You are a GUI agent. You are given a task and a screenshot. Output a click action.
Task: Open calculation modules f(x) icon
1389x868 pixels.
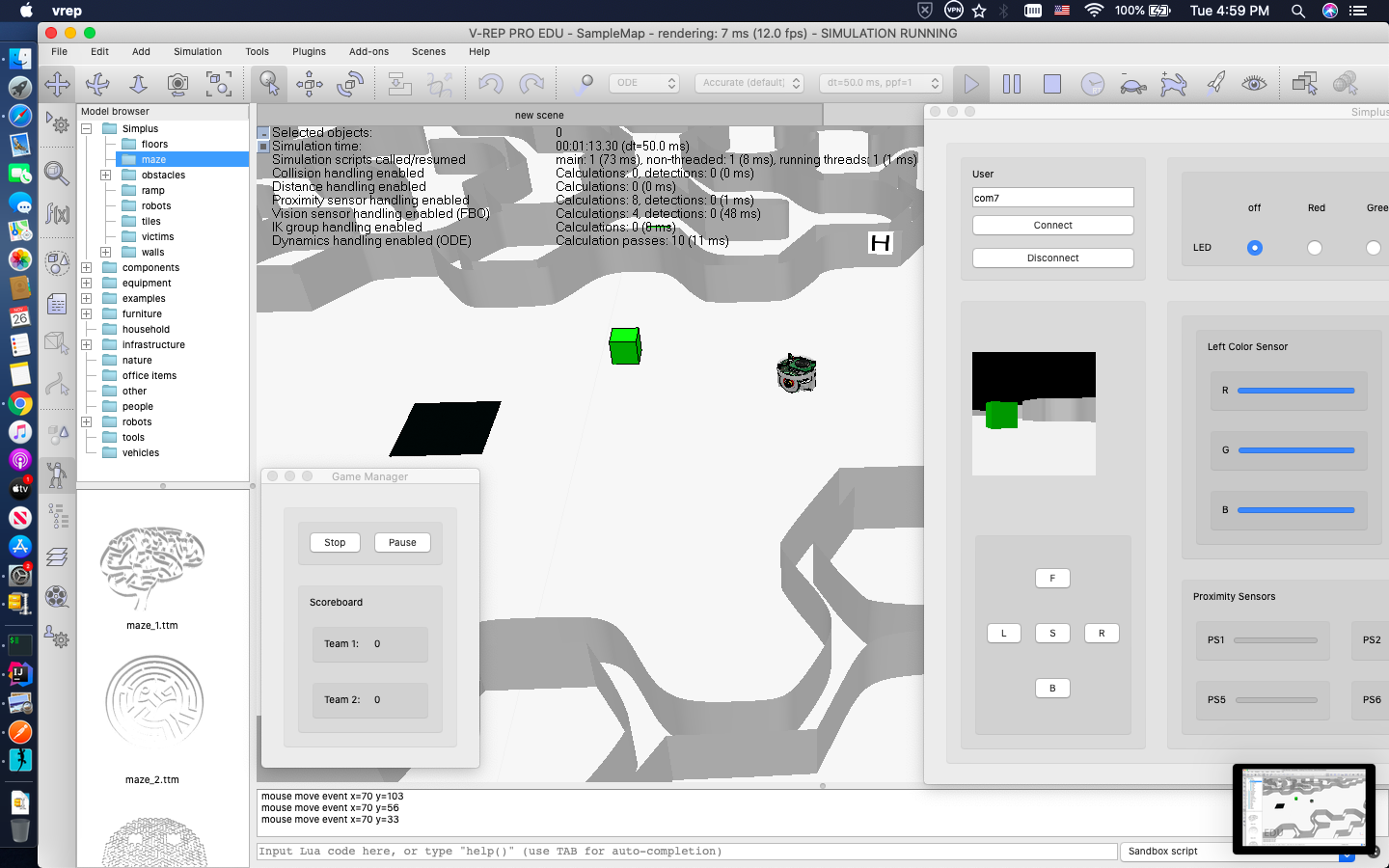coord(57,213)
